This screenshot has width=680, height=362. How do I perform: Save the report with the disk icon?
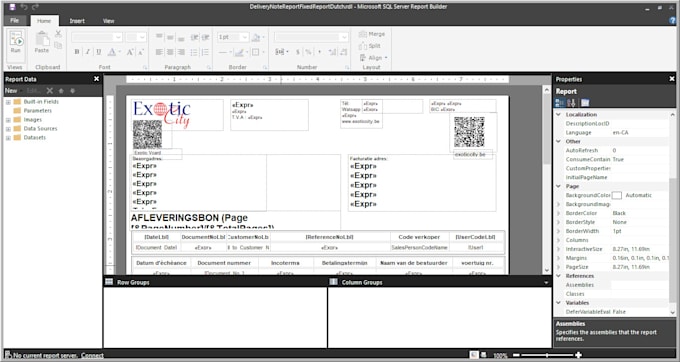coord(12,7)
